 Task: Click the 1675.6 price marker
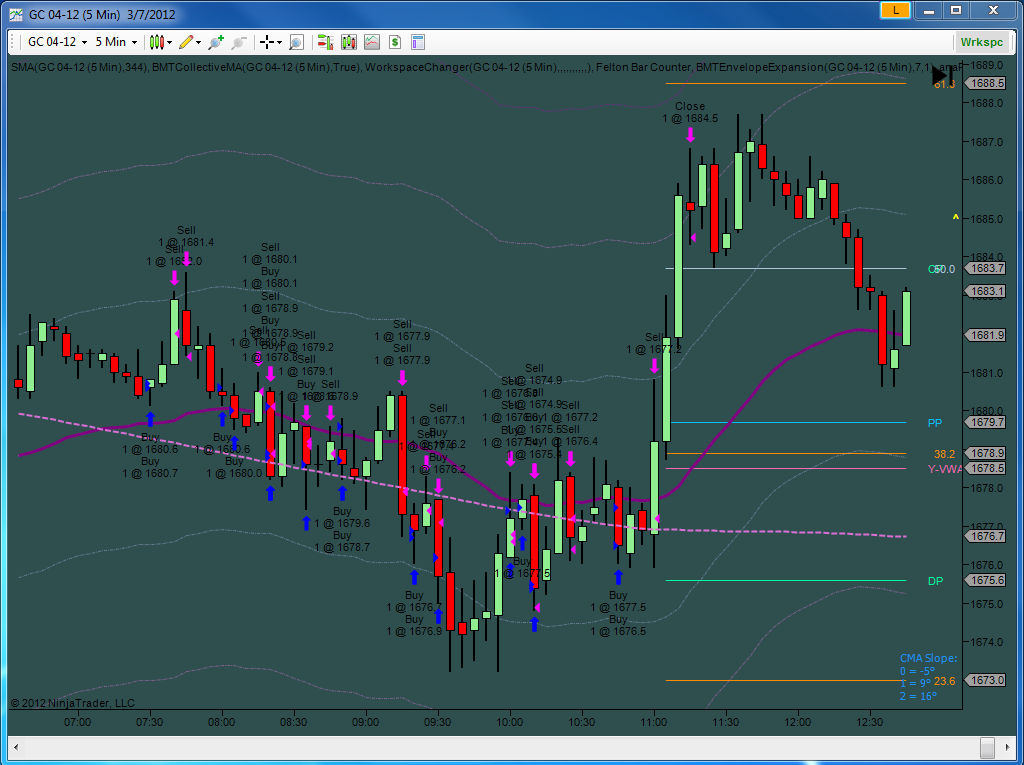click(986, 580)
